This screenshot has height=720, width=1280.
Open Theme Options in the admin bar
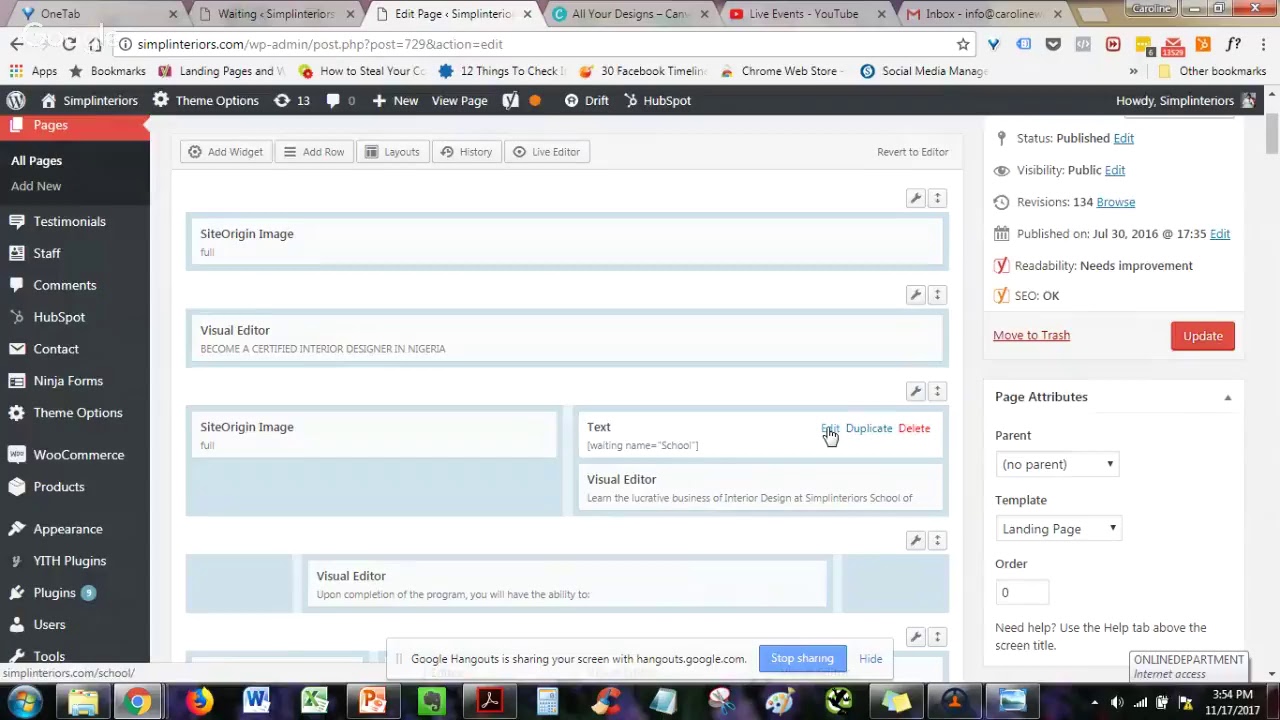point(205,100)
